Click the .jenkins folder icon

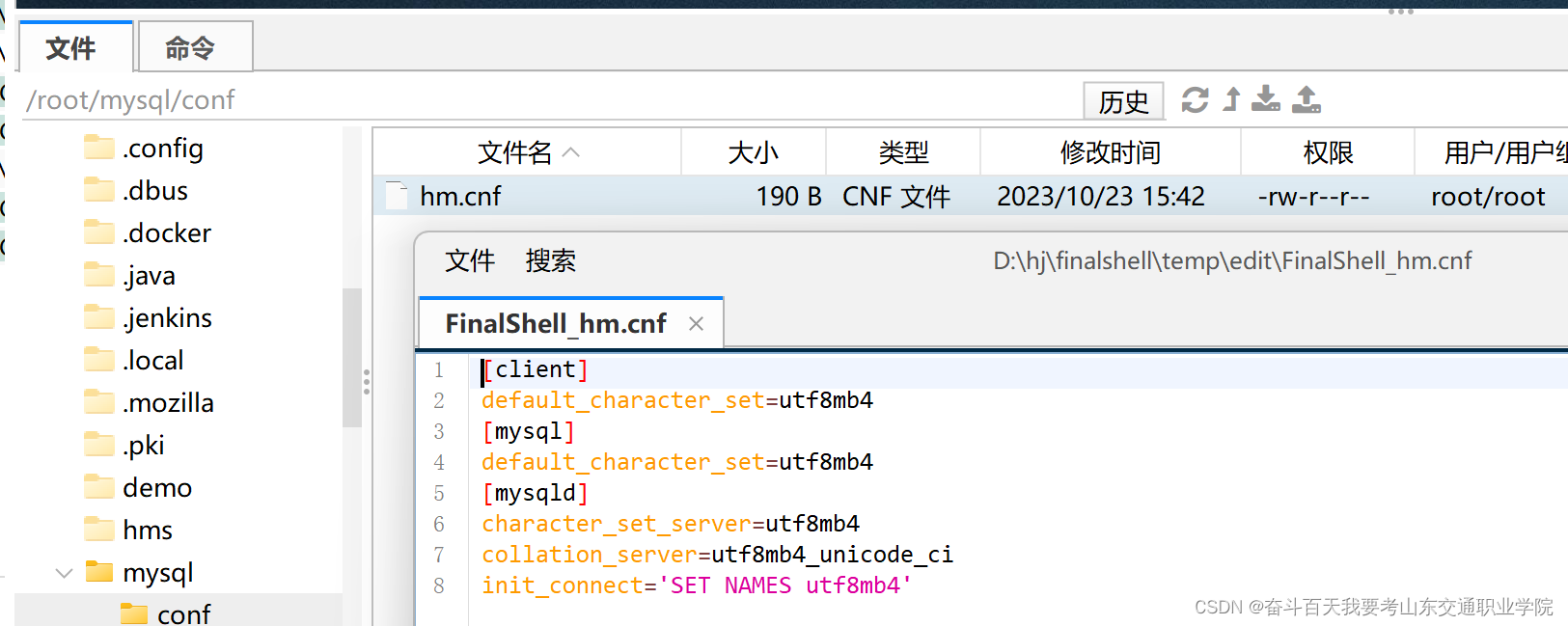98,317
